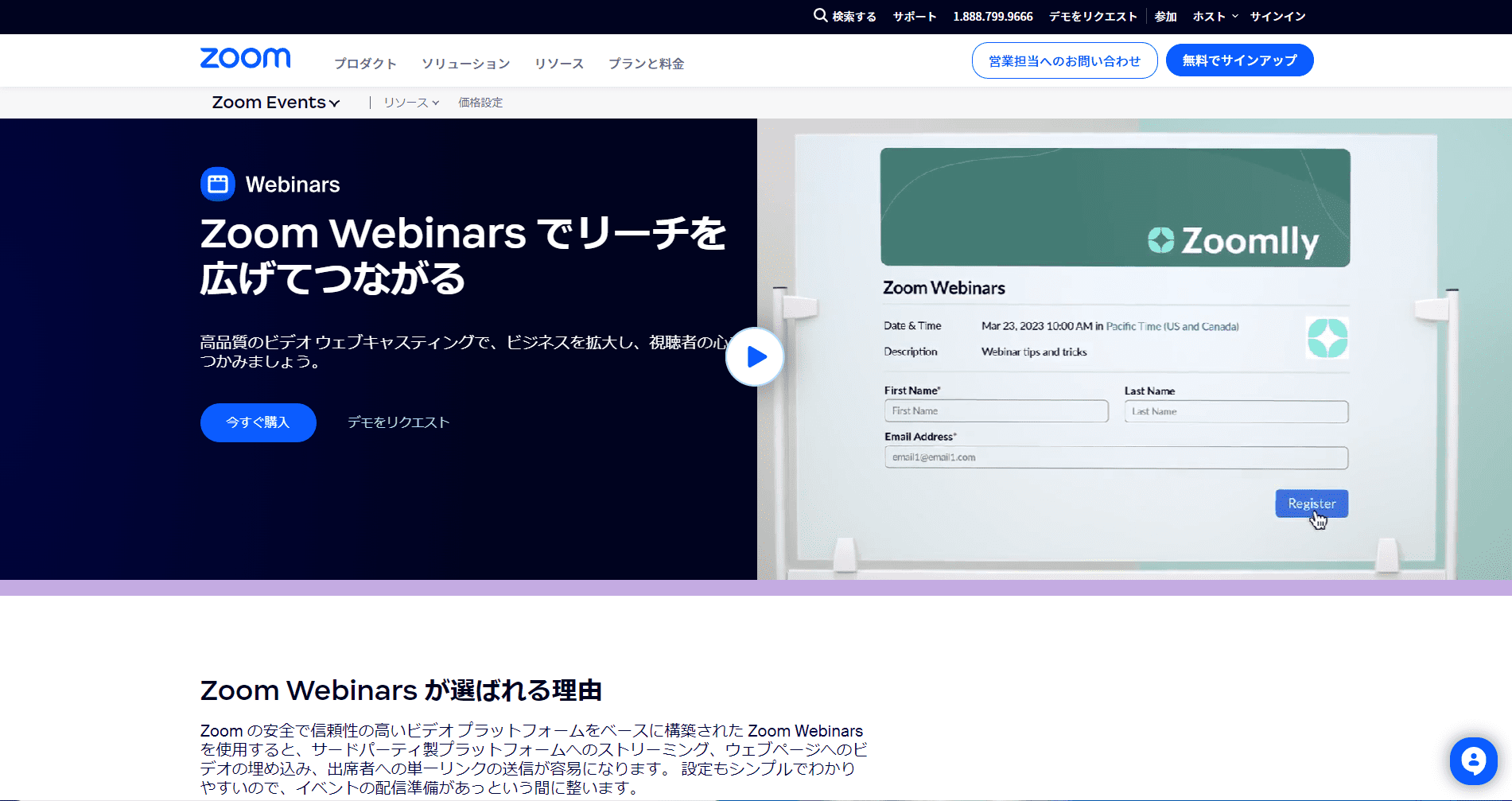
Task: Click the デモをリクエスト link in hero
Action: click(x=398, y=422)
